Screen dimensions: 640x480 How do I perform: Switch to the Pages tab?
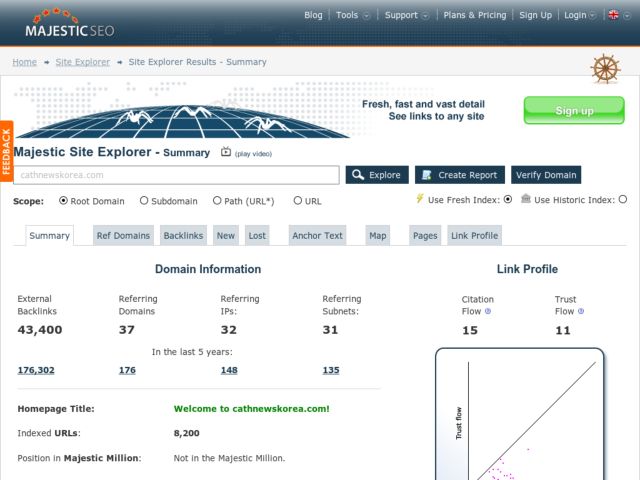click(425, 236)
